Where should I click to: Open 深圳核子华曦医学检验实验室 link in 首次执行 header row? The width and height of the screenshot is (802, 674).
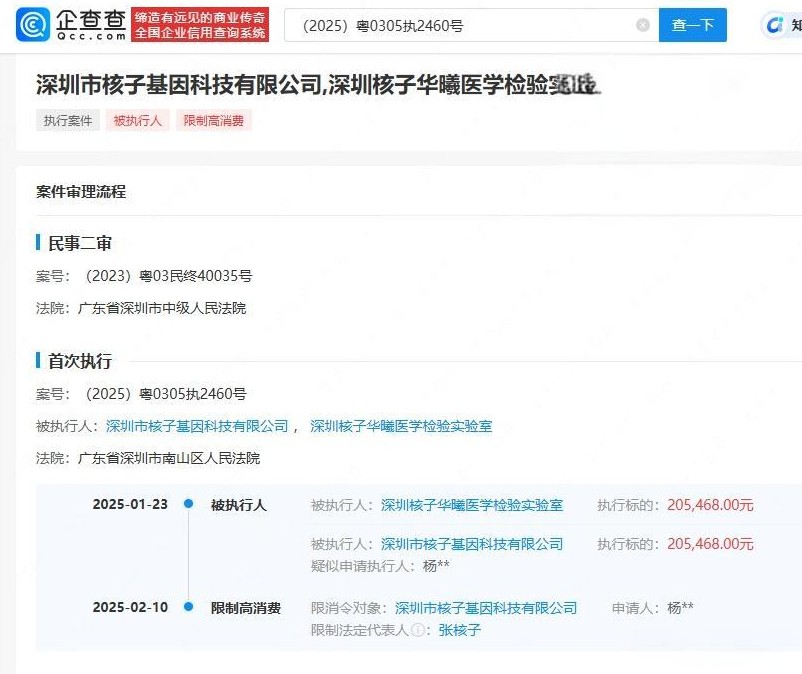(x=401, y=426)
